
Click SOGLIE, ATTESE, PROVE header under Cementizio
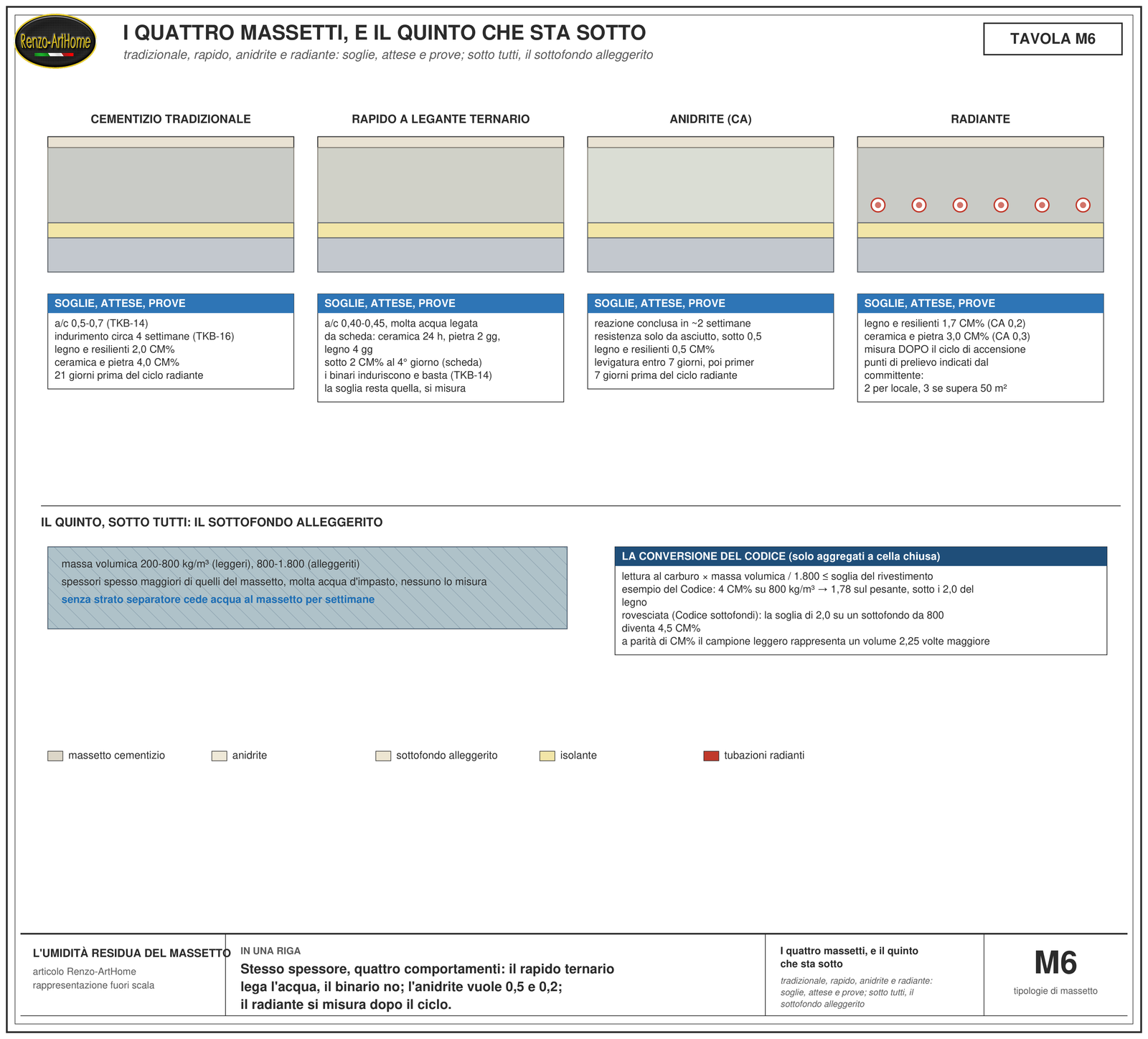pos(171,304)
